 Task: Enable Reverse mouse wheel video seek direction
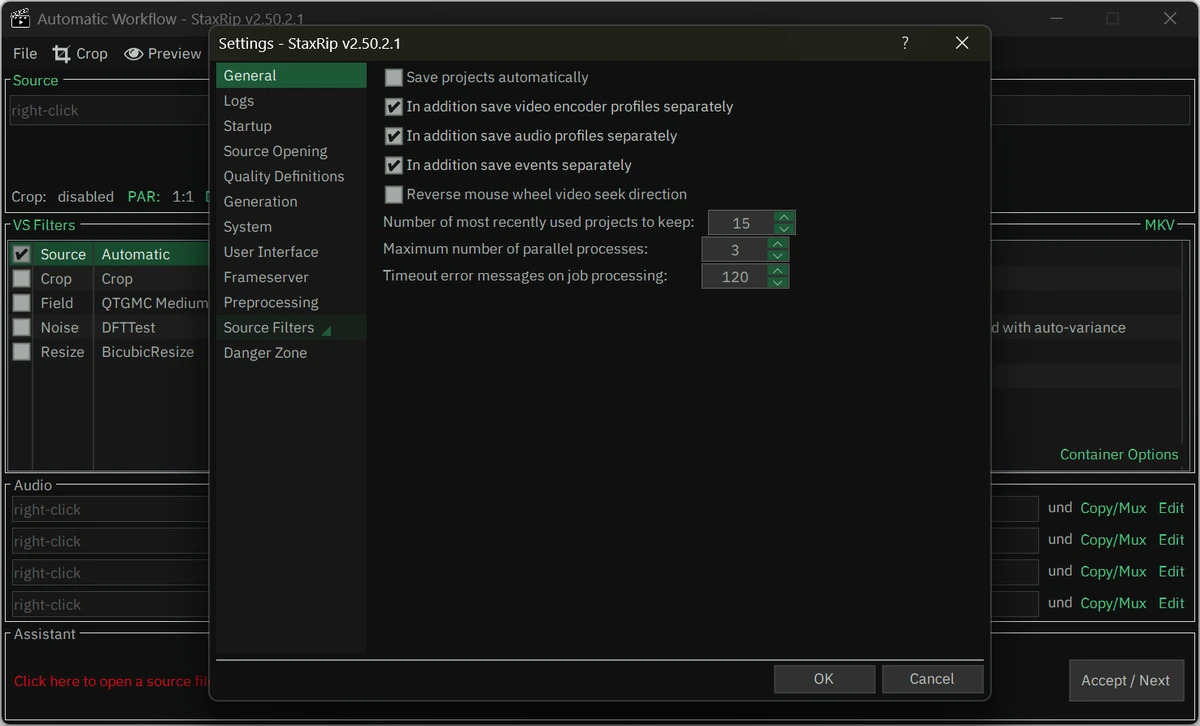pyautogui.click(x=394, y=194)
